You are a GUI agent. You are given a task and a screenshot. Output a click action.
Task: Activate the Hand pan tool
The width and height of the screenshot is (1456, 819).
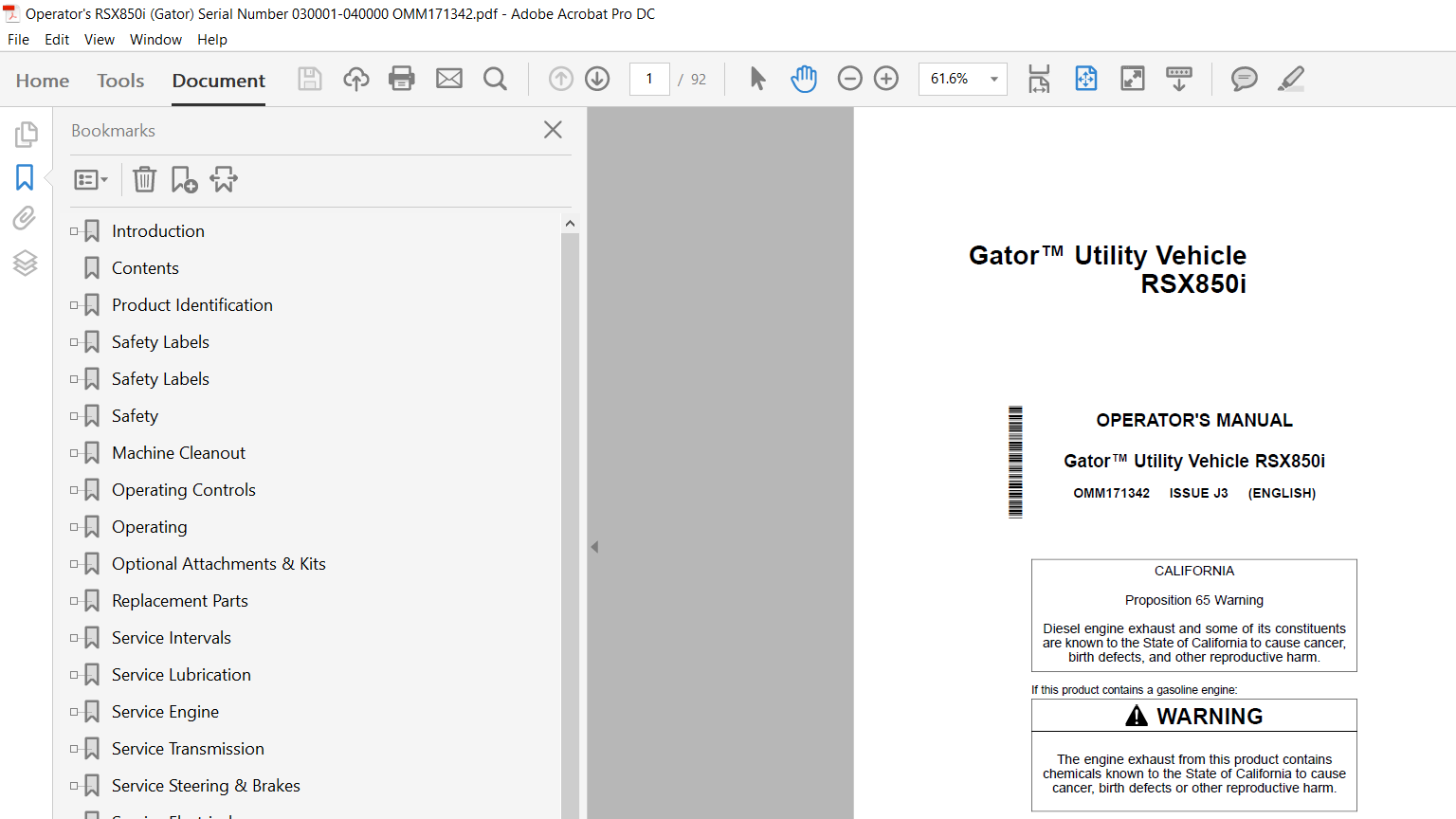click(x=804, y=79)
